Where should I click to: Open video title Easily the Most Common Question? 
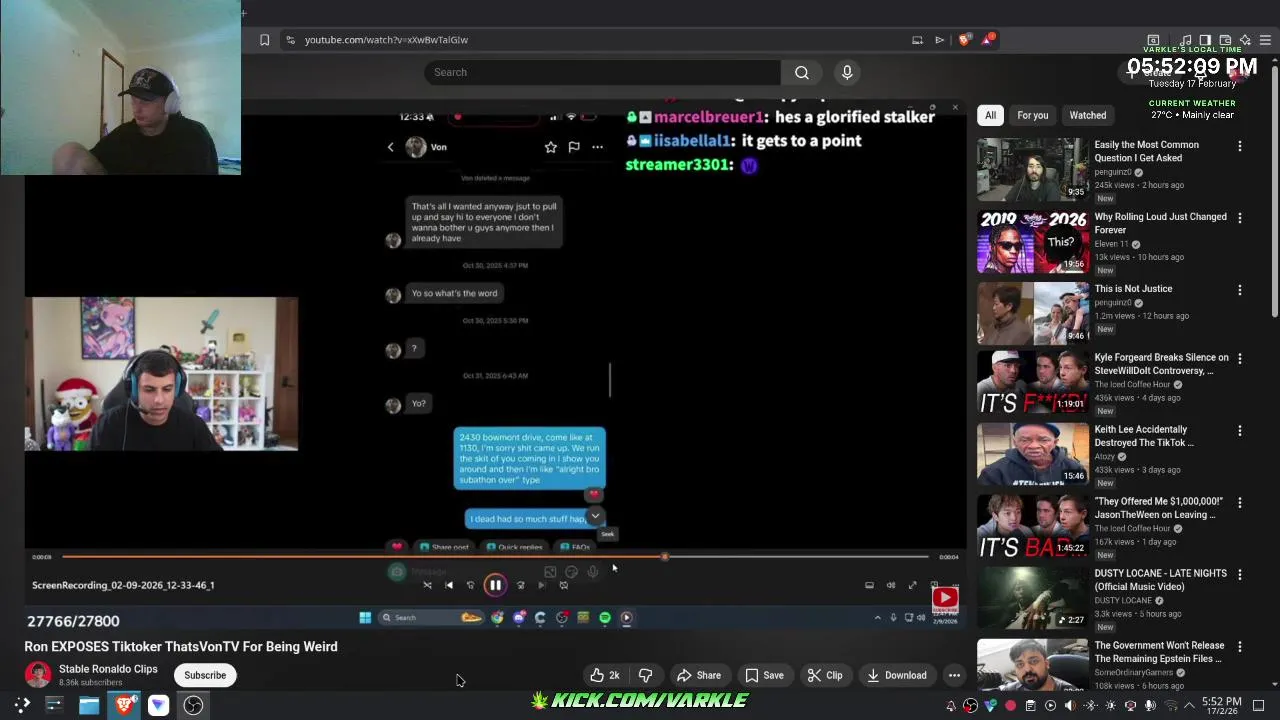[x=1146, y=151]
